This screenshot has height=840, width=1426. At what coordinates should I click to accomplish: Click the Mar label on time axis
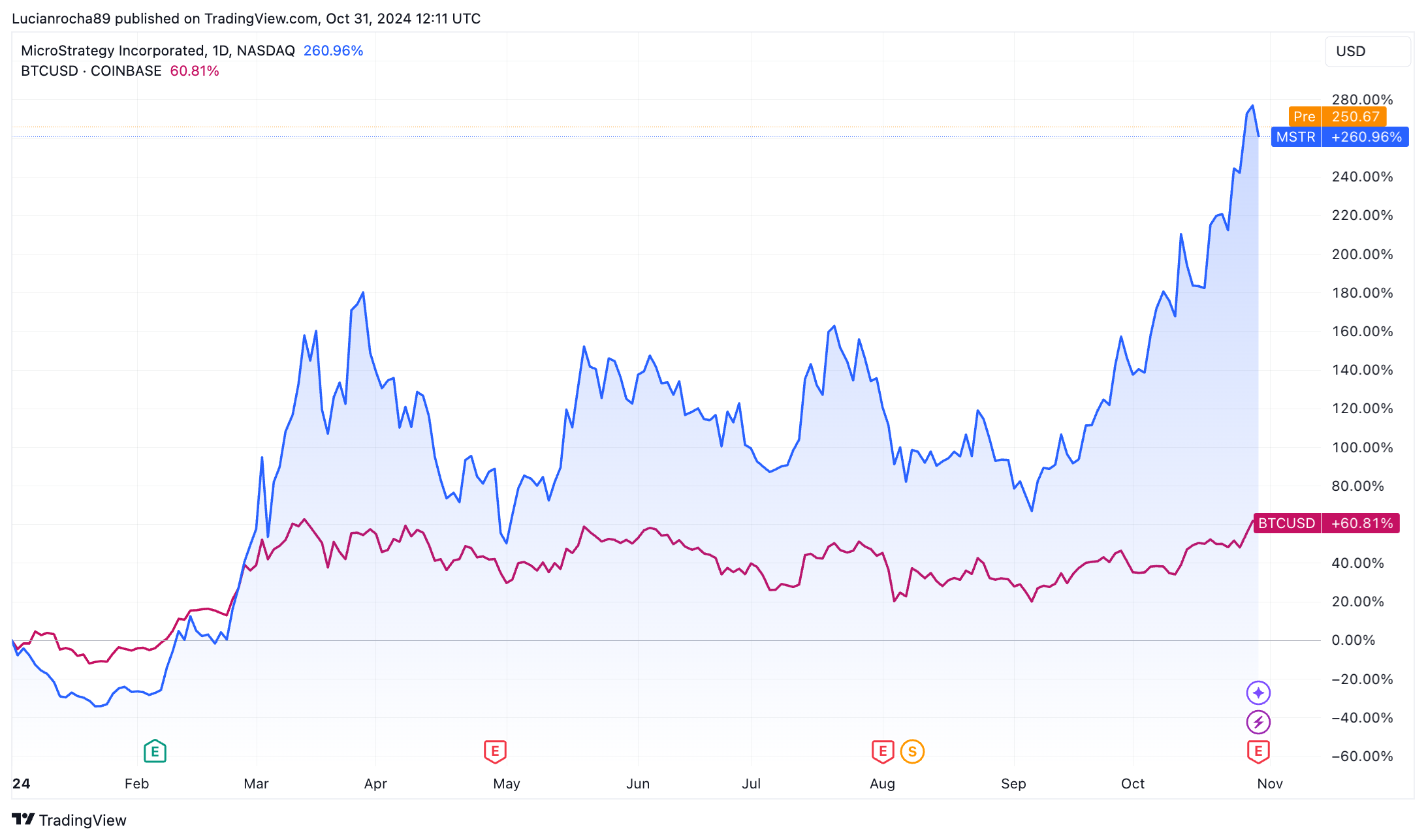point(256,784)
